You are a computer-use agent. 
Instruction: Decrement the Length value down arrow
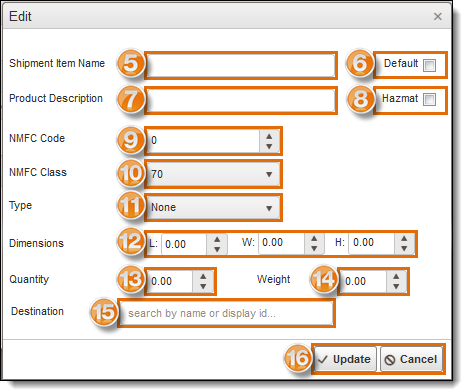click(x=217, y=249)
